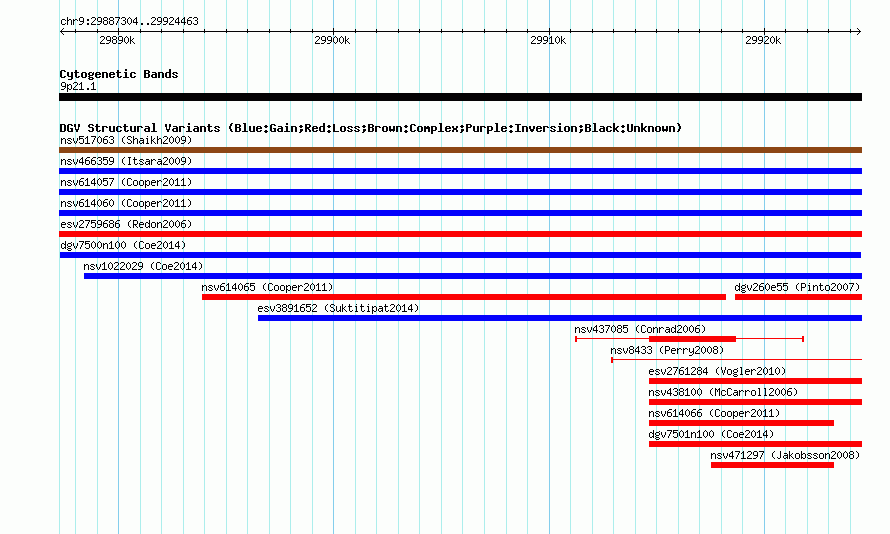The width and height of the screenshot is (890, 534).
Task: Select the brown nsv517063 complex variant bar
Action: pyautogui.click(x=460, y=150)
